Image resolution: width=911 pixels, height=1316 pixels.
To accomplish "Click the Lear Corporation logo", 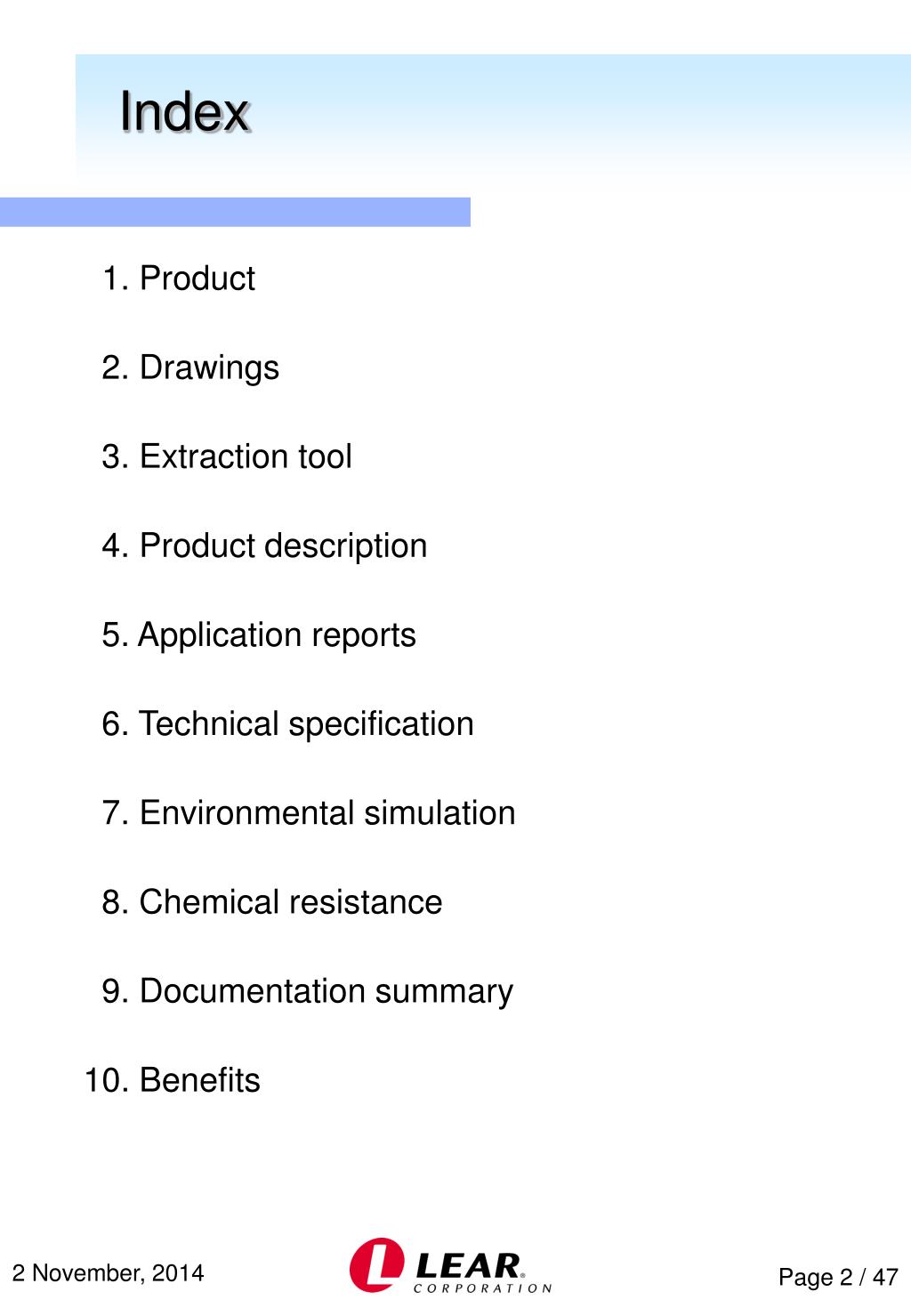I will [451, 1265].
